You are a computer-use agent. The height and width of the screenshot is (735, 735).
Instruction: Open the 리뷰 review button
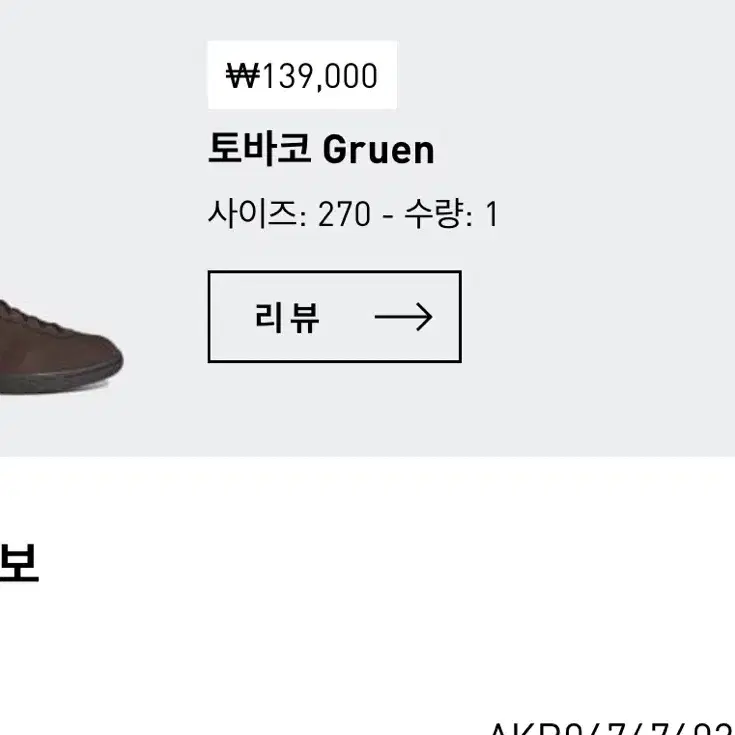coord(335,316)
